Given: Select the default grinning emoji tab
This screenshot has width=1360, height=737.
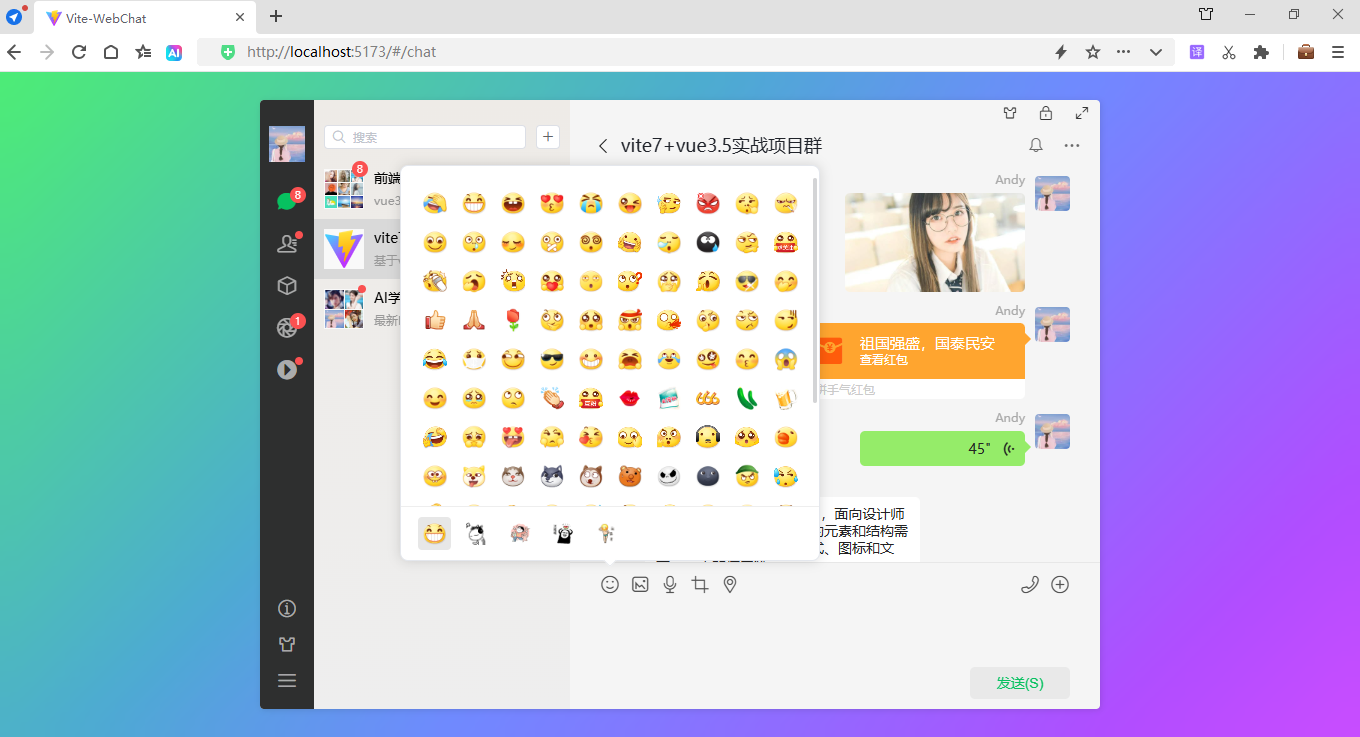Looking at the screenshot, I should pos(434,533).
